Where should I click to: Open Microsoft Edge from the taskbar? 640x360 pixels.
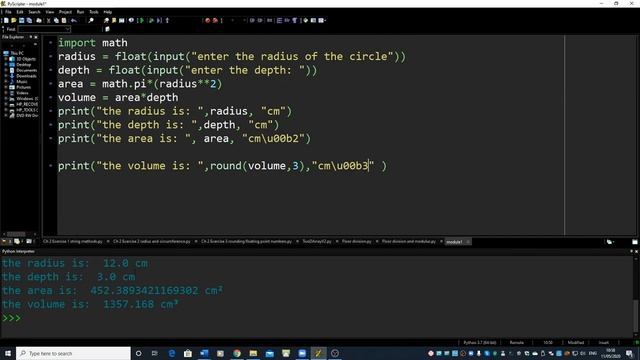point(171,353)
